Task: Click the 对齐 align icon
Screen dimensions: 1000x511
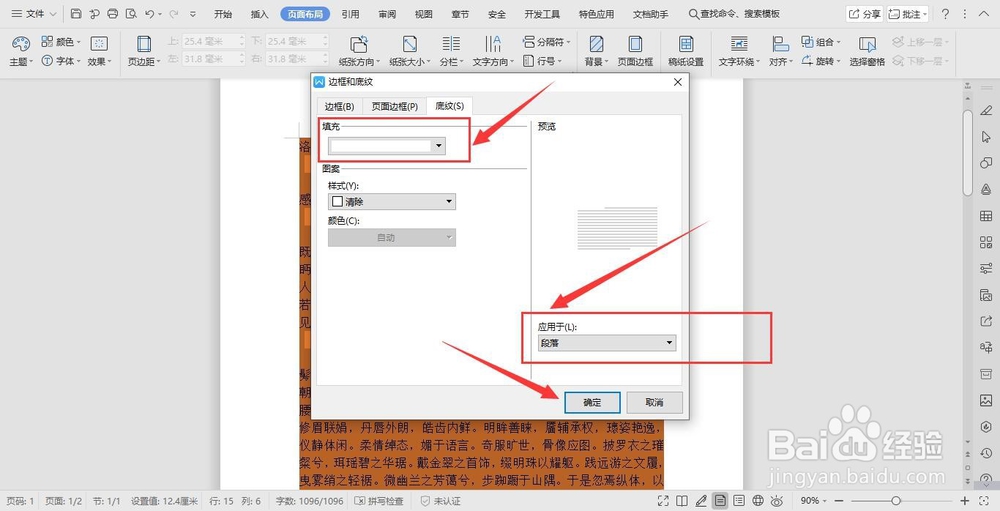Action: point(781,43)
